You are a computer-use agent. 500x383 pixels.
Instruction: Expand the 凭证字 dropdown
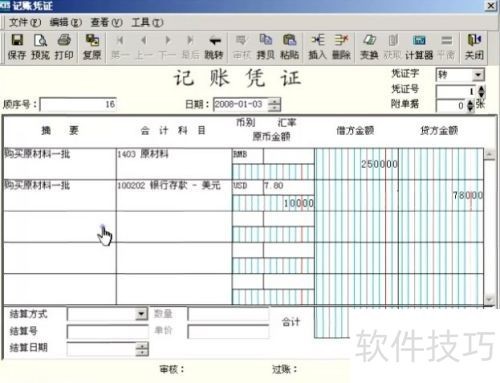pos(478,75)
